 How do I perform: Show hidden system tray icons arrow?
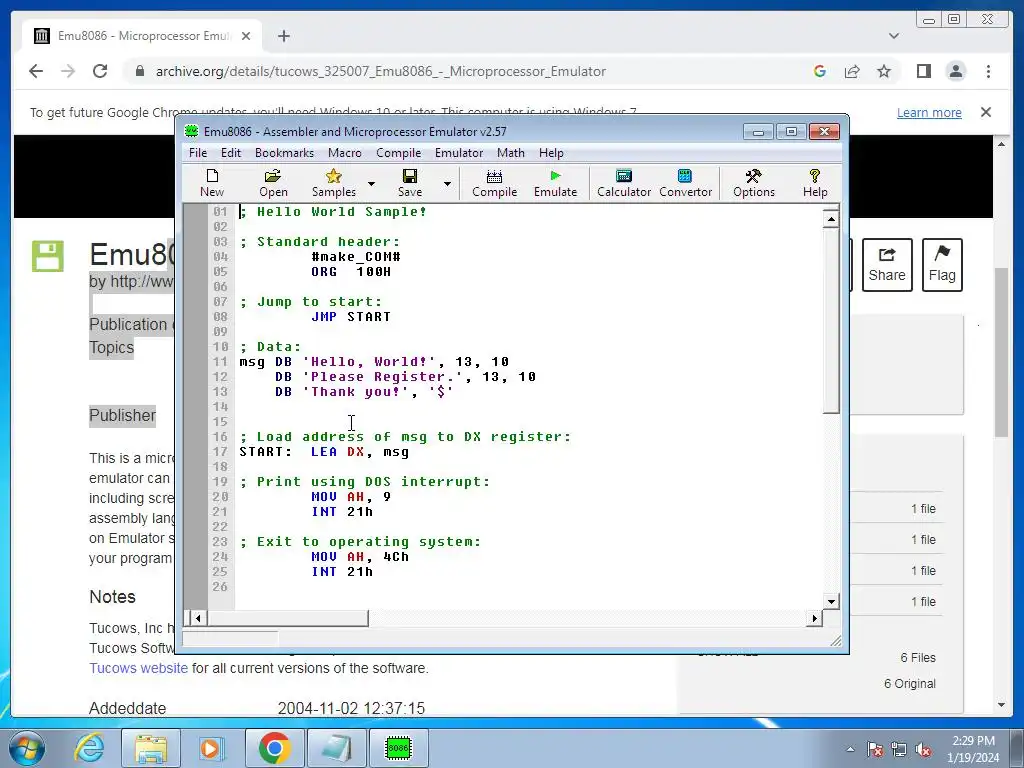[x=850, y=749]
